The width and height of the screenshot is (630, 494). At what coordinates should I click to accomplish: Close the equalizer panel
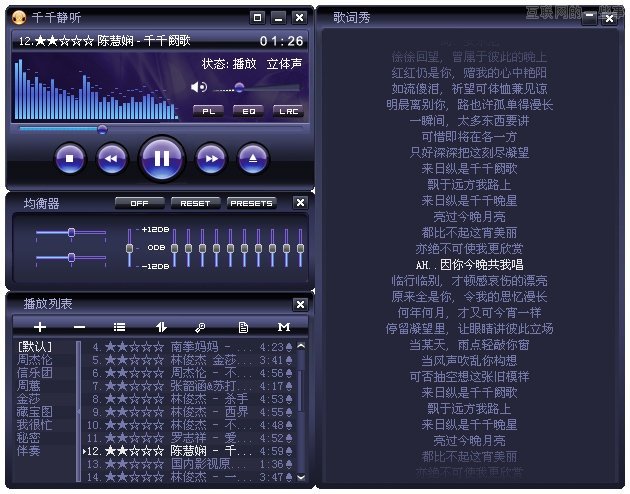tap(300, 202)
